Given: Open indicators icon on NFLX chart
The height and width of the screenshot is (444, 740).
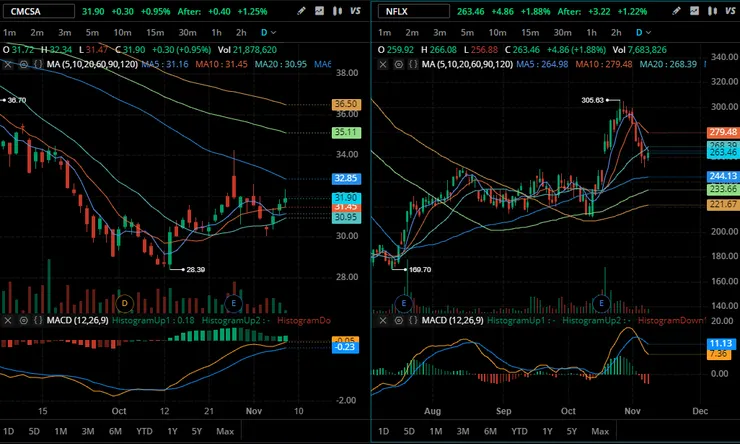Looking at the screenshot, I should (x=694, y=11).
